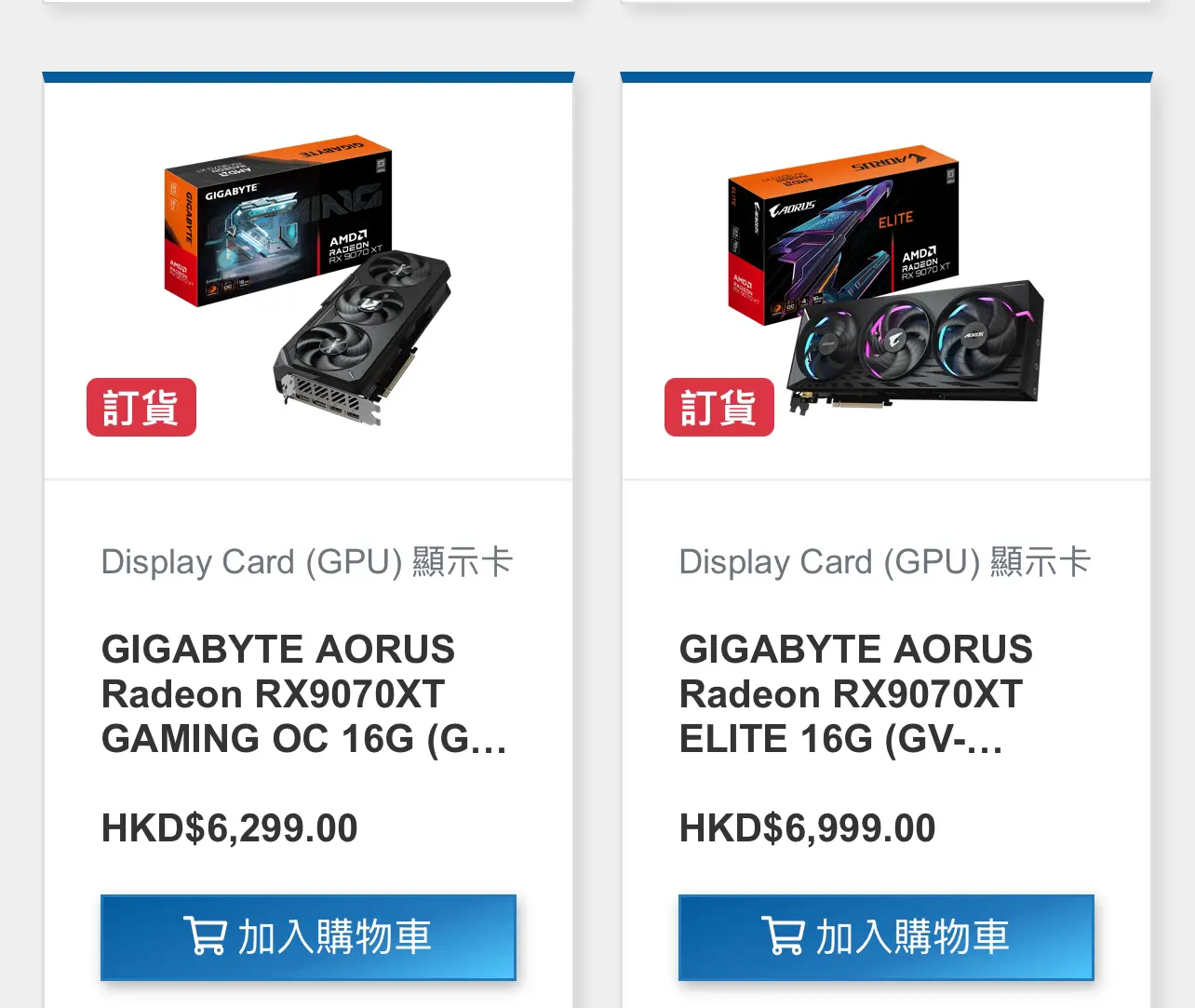Click the 訂貨 badge on GAMING OC card
The image size is (1195, 1008).
(x=141, y=407)
